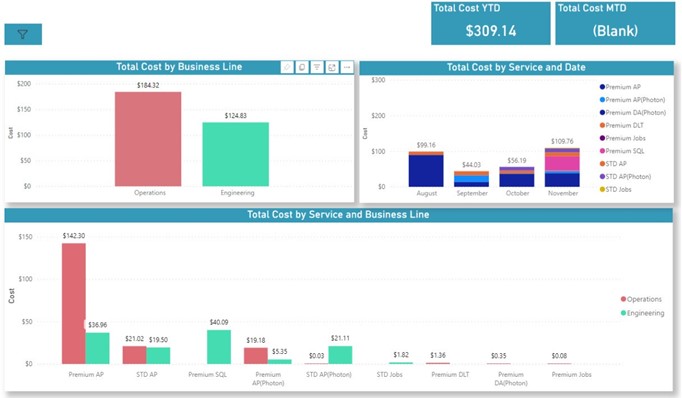The image size is (682, 398).
Task: Click the Premium AP(Photon) Engineering bar $5.35
Action: click(x=280, y=362)
